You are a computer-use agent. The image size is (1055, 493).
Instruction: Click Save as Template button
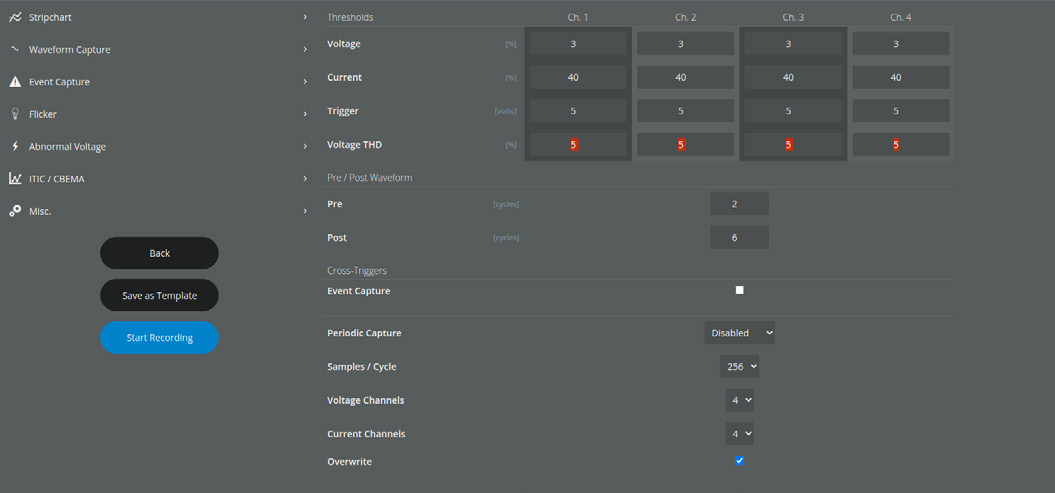(x=159, y=295)
